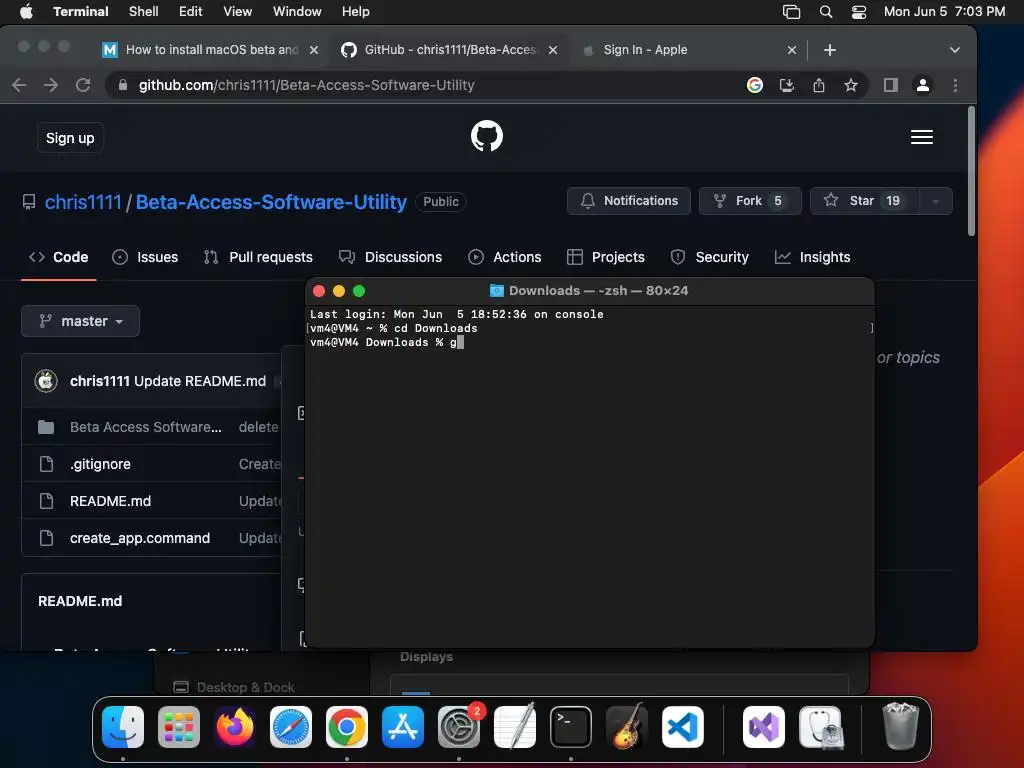Viewport: 1024px width, 768px height.
Task: Click the GitHub page vertical scrollbar
Action: click(971, 171)
